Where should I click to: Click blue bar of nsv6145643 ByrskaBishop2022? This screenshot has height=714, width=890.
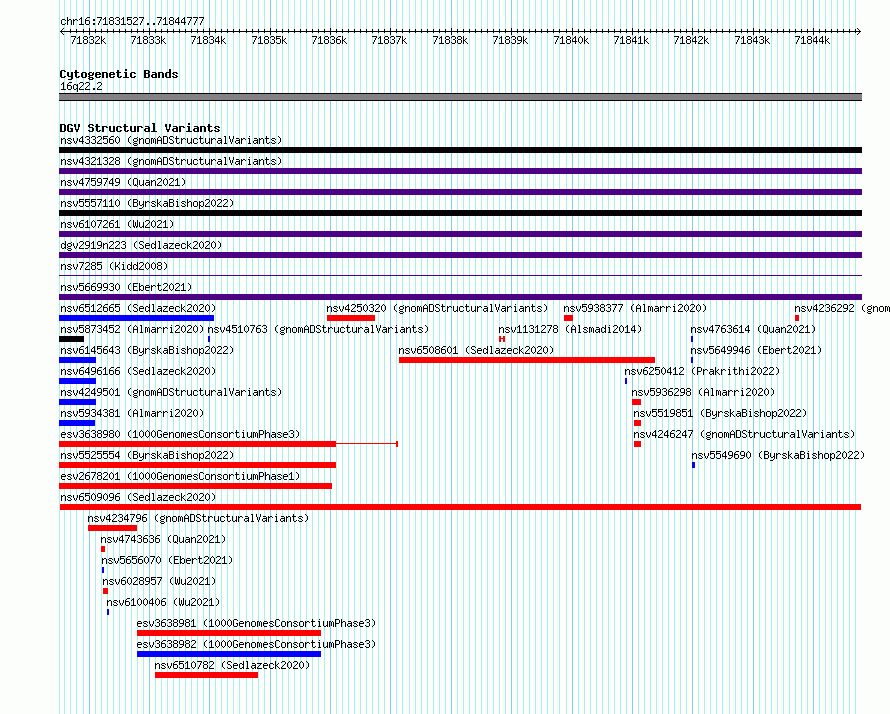point(78,360)
